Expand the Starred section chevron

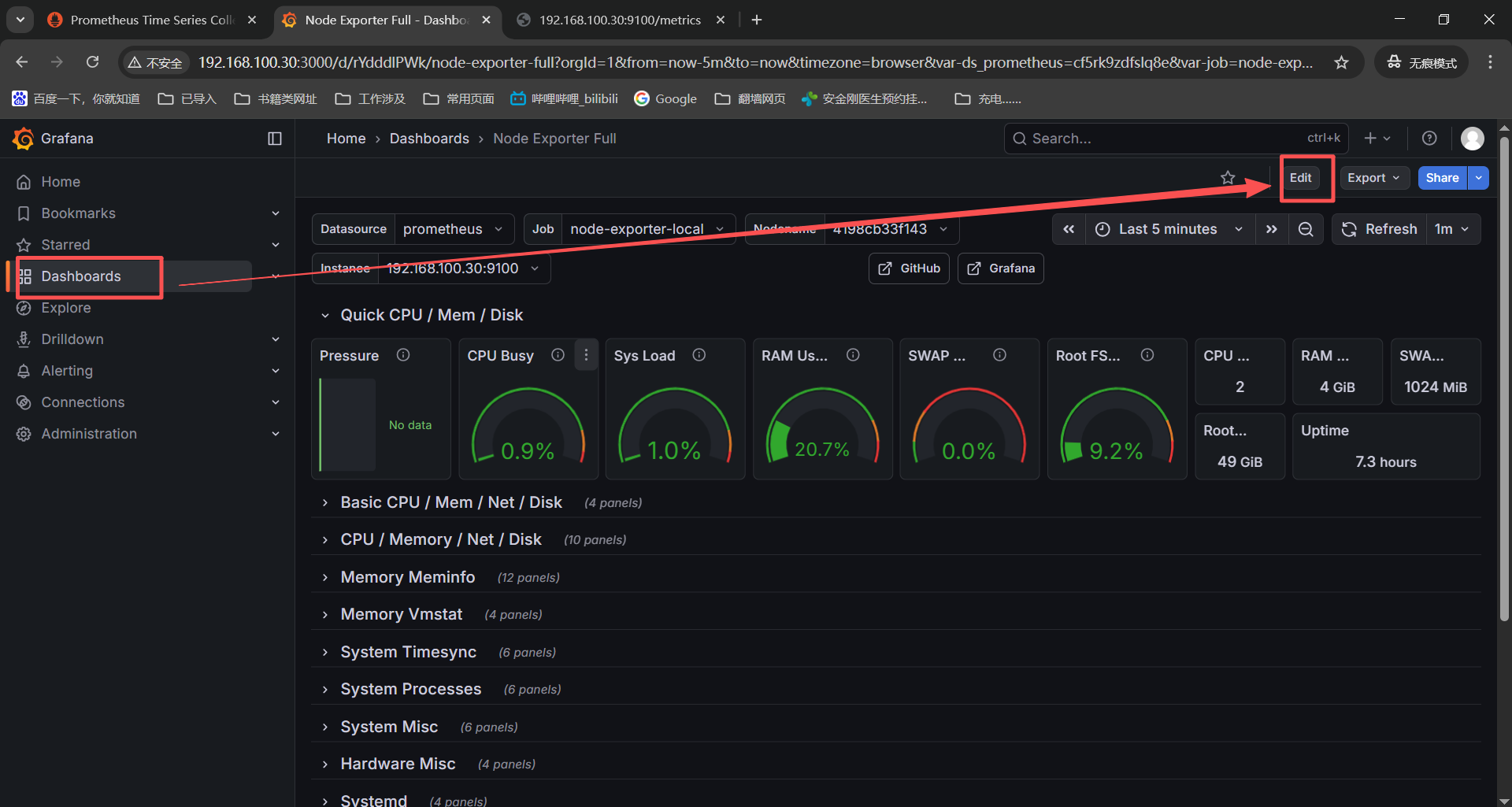click(276, 245)
